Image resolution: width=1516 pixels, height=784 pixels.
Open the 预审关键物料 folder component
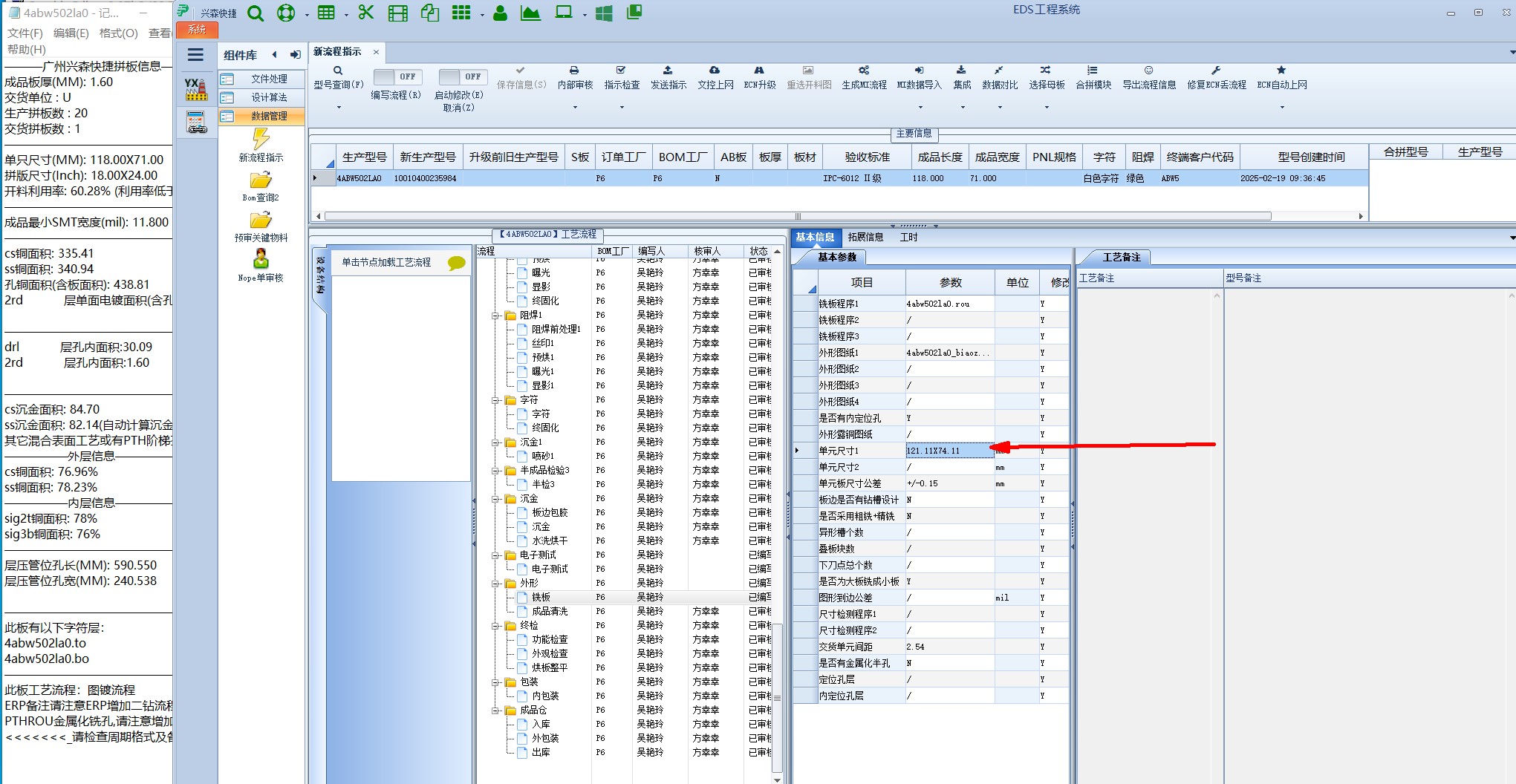coord(261,226)
